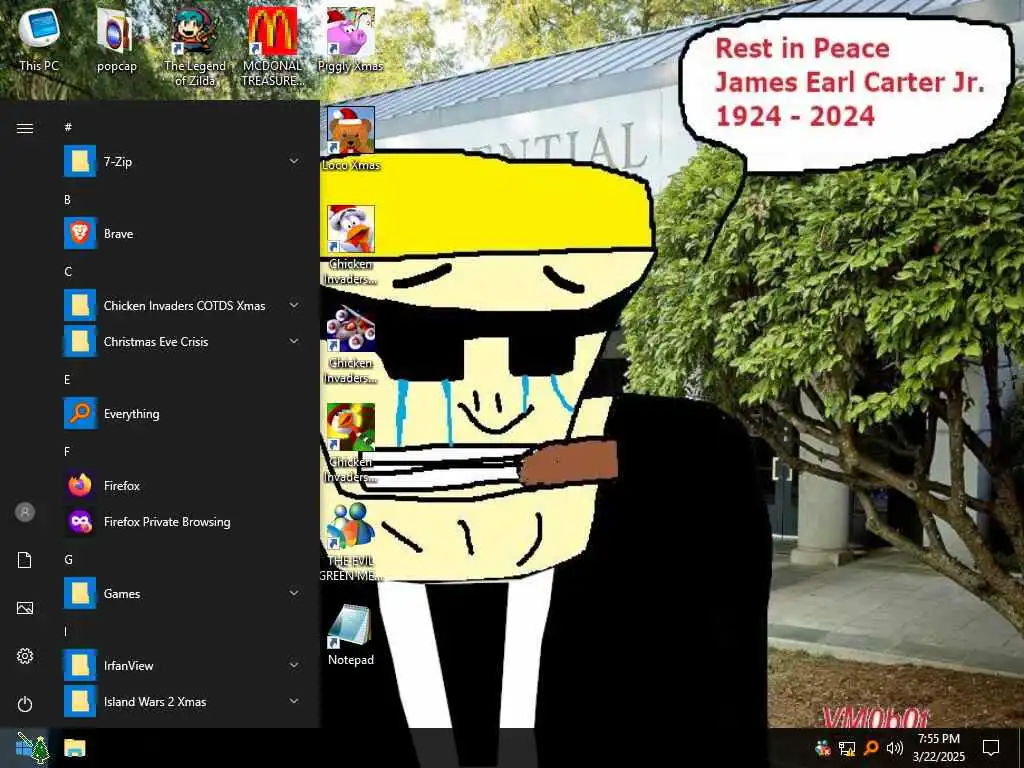Click the E letter header
Viewport: 1024px width, 768px height.
pyautogui.click(x=67, y=379)
